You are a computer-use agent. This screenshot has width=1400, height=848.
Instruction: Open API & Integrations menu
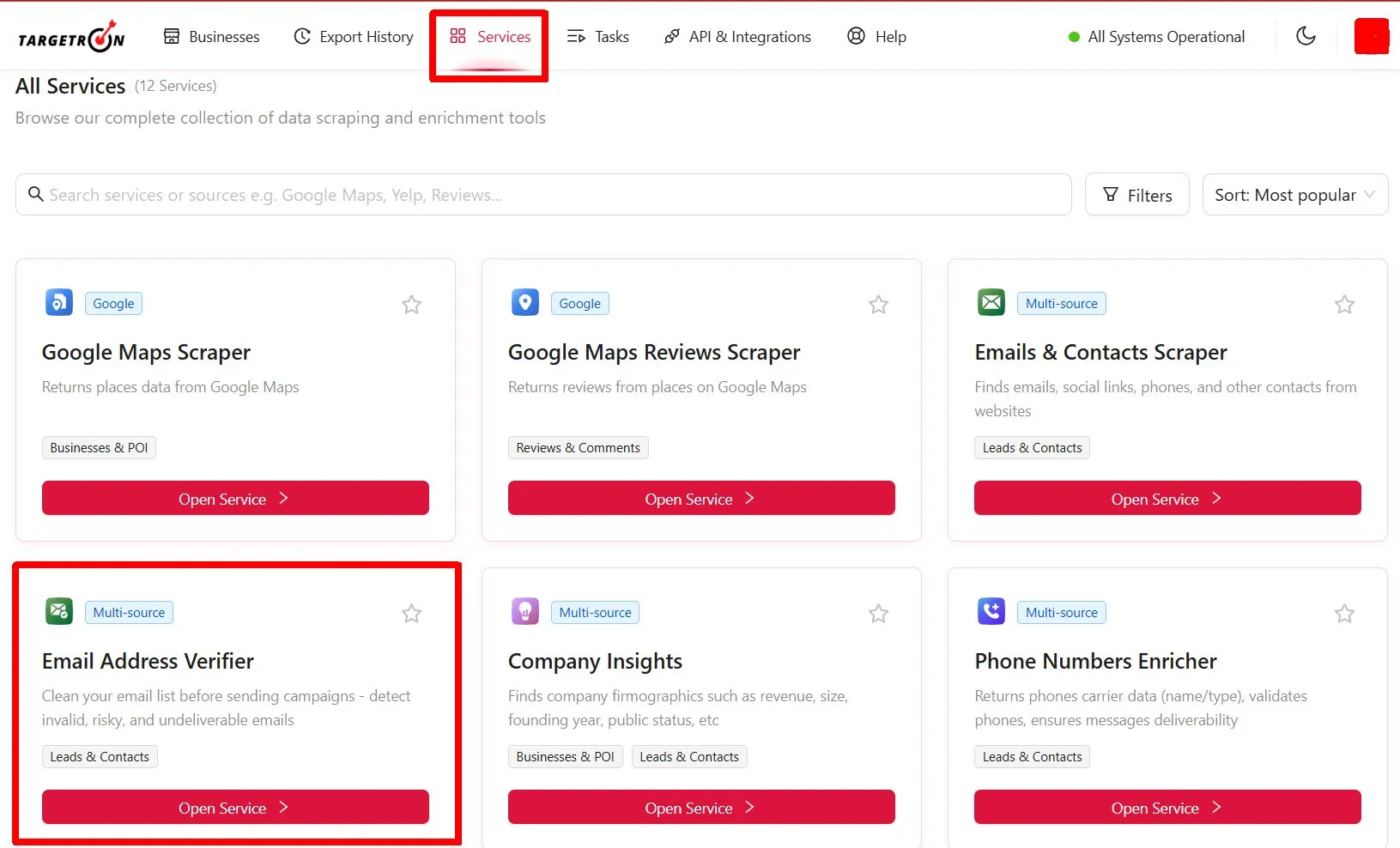[x=737, y=37]
